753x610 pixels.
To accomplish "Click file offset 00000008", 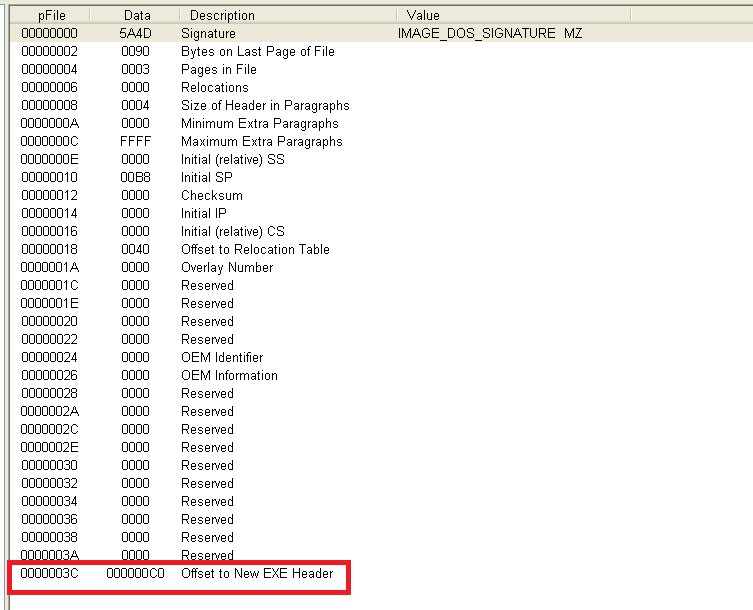I will point(49,106).
